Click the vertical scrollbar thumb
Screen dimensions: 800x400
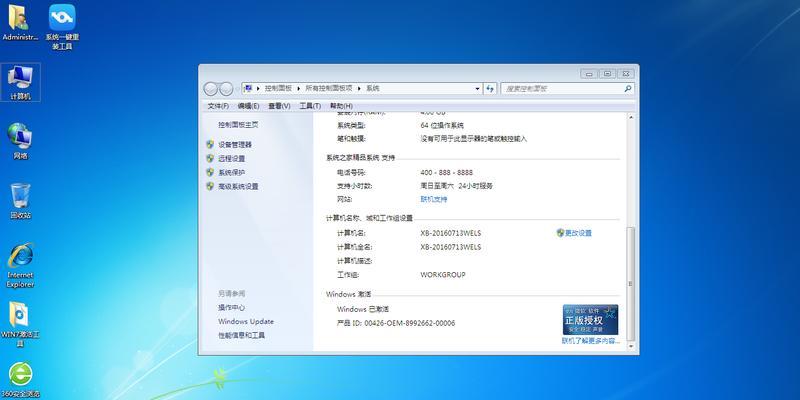[631, 284]
